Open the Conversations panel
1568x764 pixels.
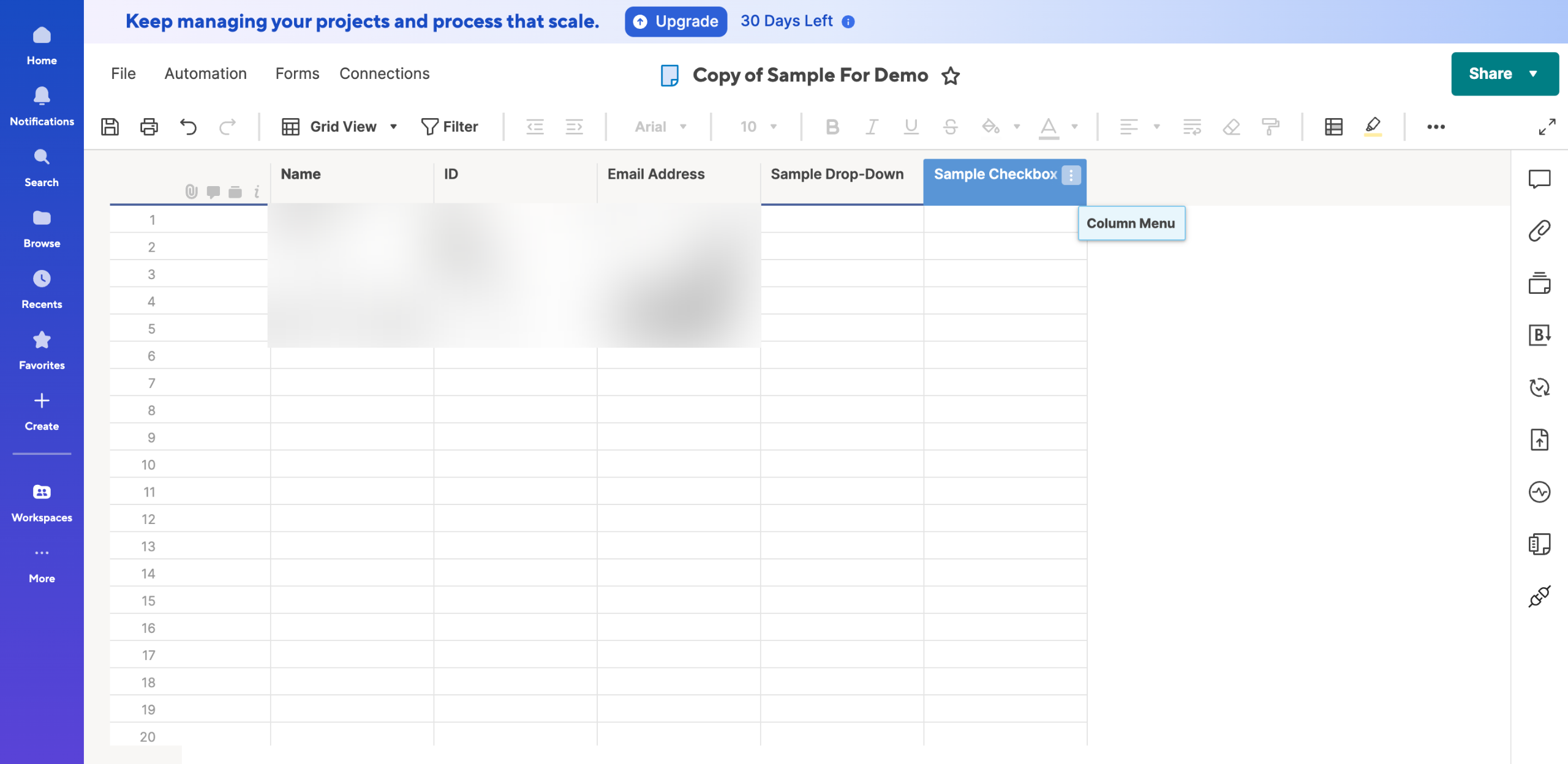point(1540,179)
